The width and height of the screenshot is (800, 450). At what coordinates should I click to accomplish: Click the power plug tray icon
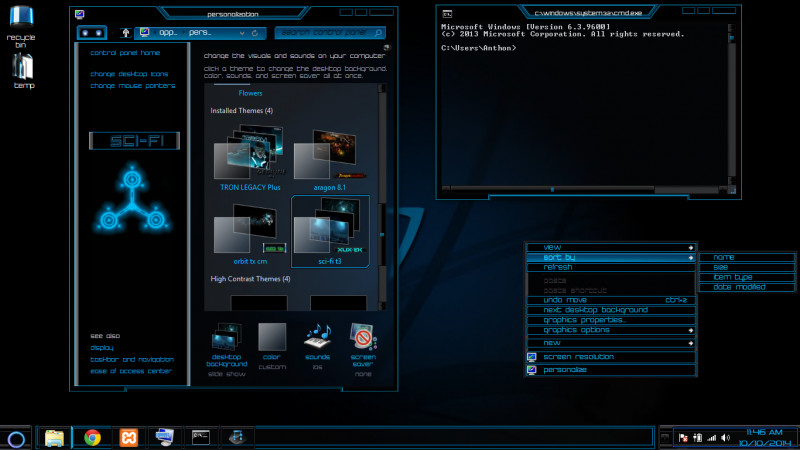tap(697, 438)
